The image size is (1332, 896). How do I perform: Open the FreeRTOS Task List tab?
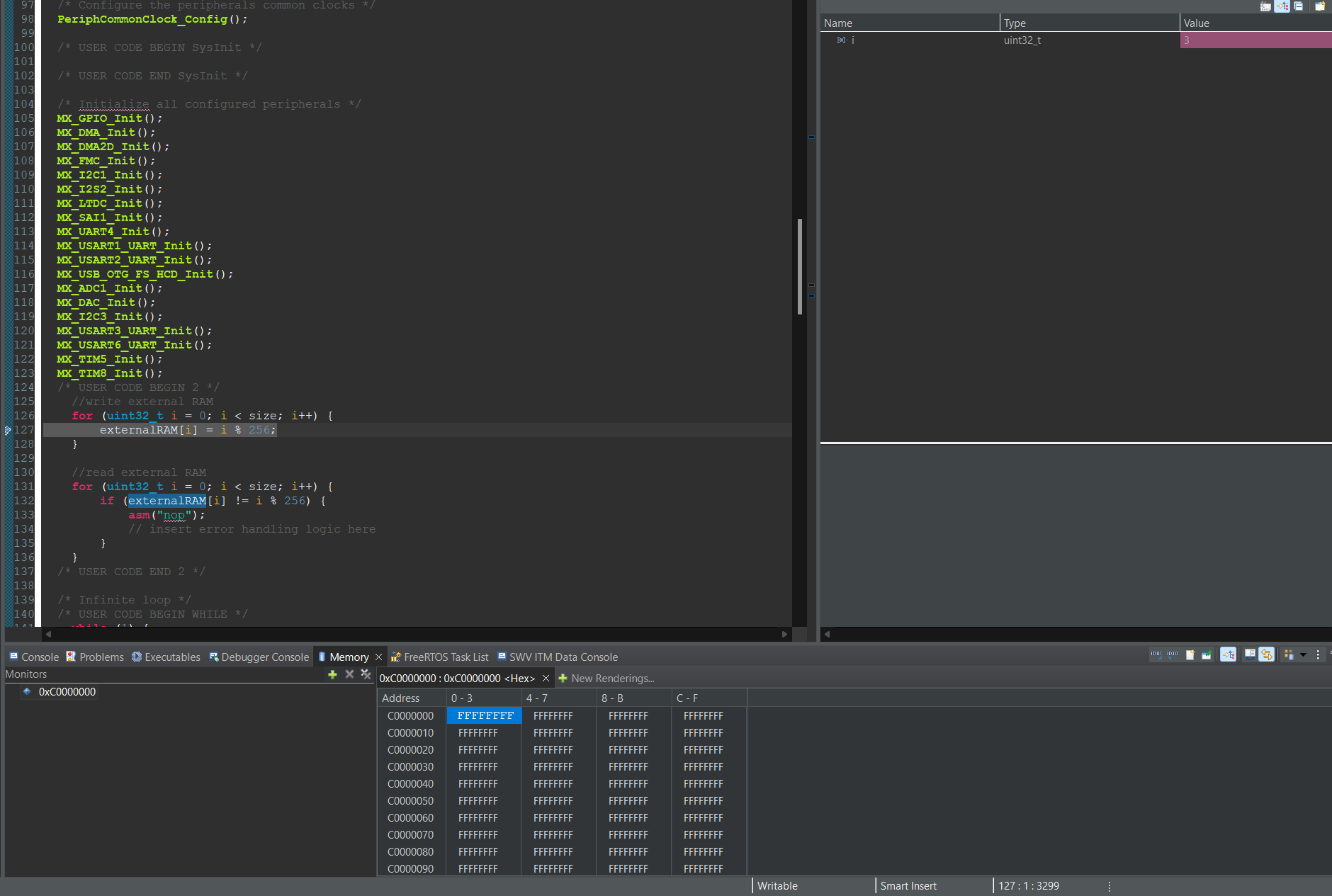coord(440,657)
